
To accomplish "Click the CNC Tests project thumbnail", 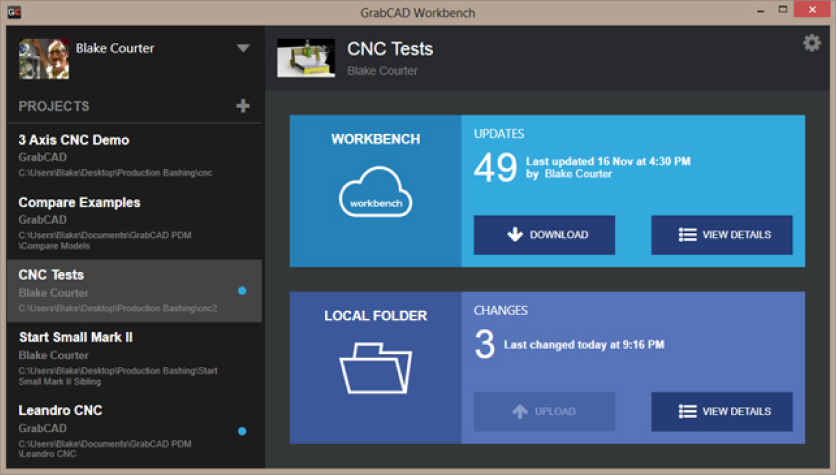I will [x=306, y=58].
